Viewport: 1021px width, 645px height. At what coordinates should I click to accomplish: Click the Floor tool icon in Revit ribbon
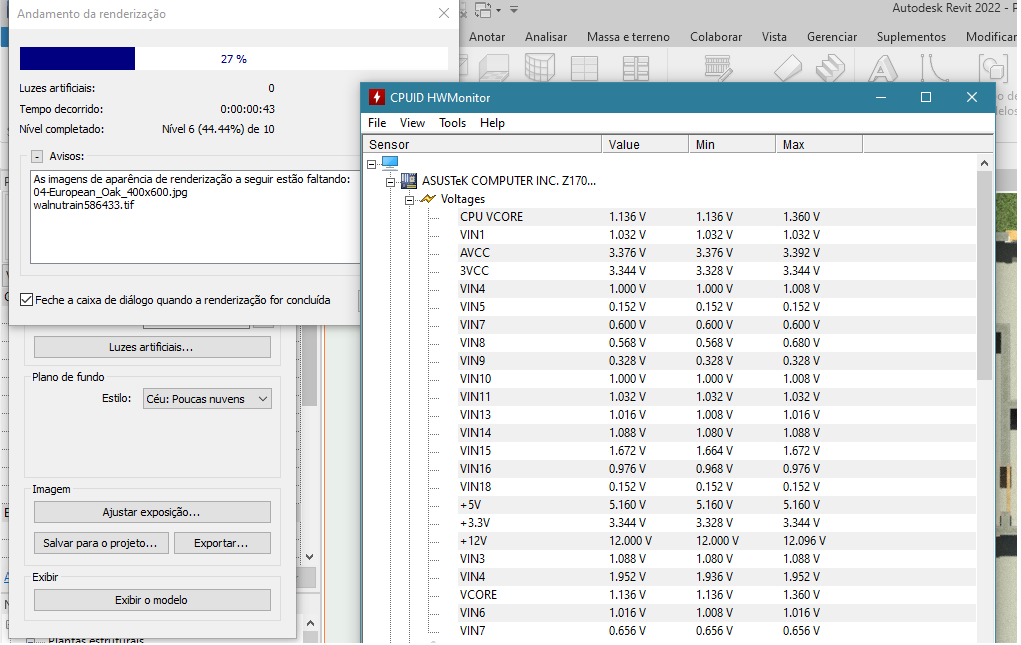493,68
